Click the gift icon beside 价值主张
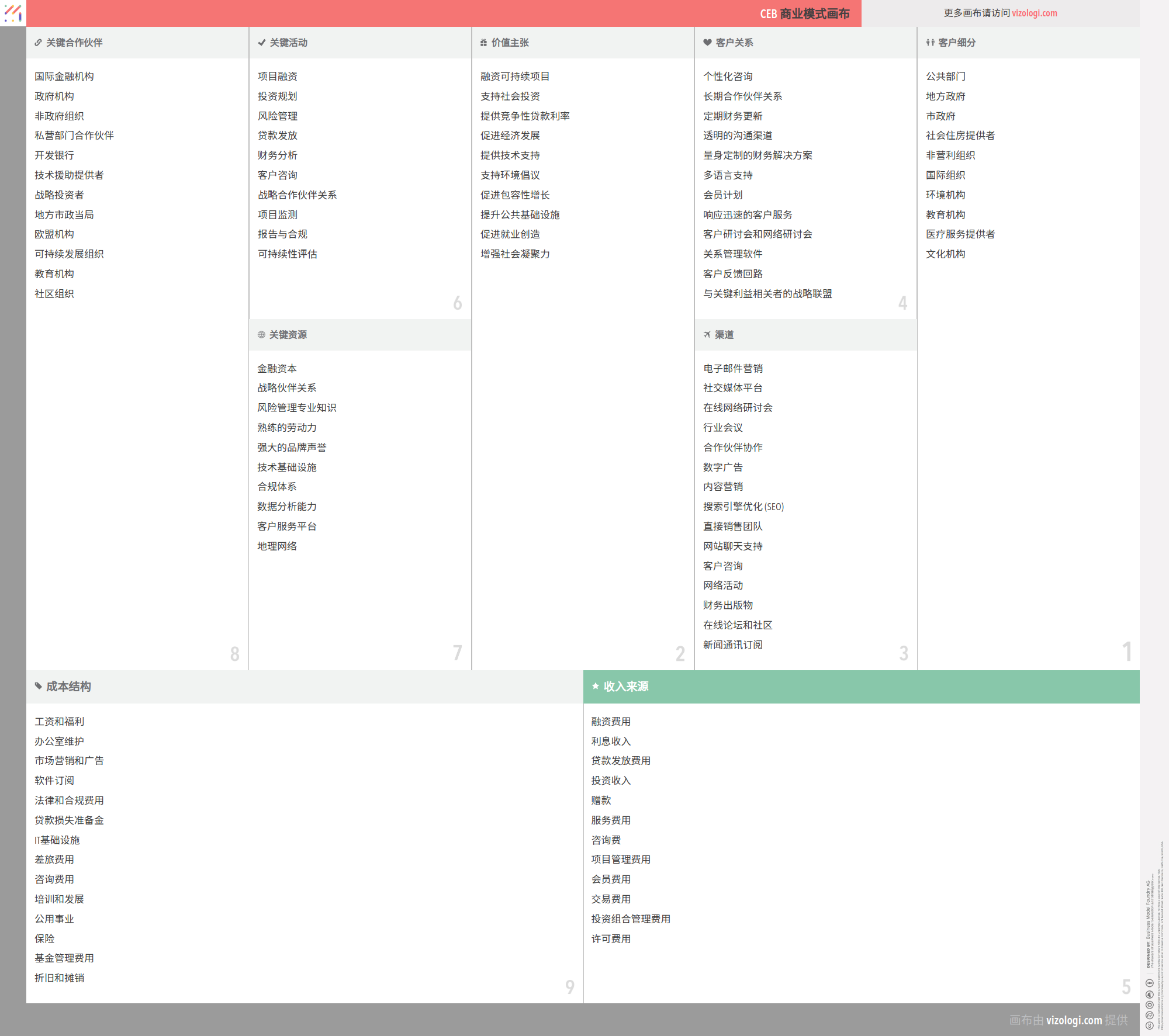 pos(483,43)
